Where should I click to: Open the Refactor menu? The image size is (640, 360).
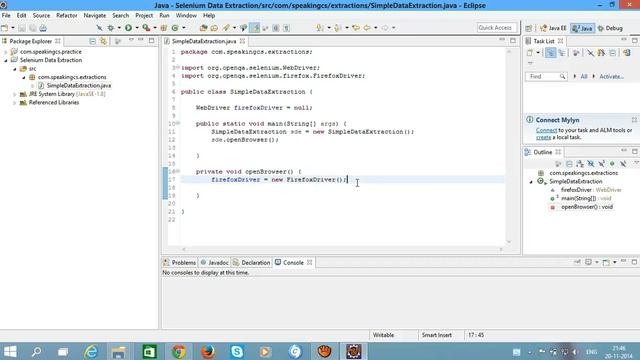point(67,15)
